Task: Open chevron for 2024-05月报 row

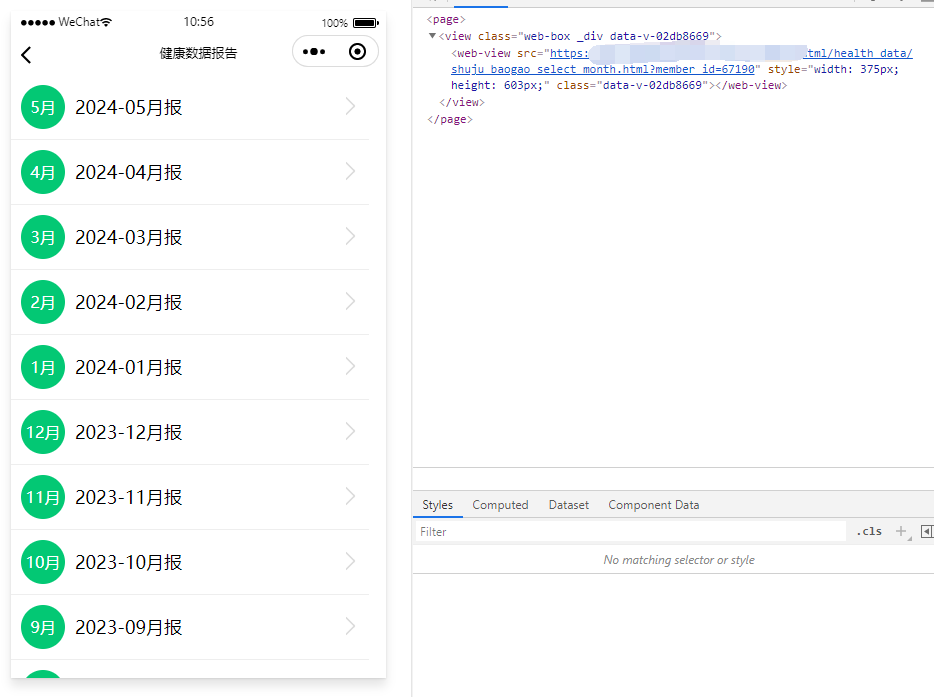Action: point(350,107)
